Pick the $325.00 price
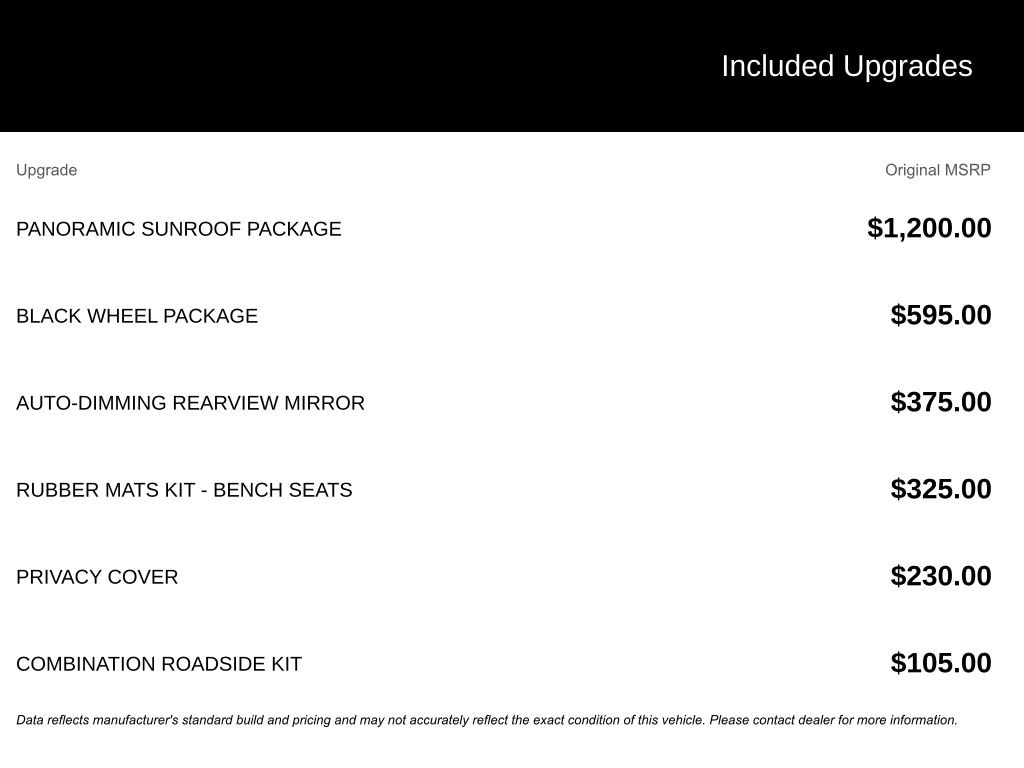Image resolution: width=1024 pixels, height=768 pixels. pyautogui.click(x=941, y=489)
